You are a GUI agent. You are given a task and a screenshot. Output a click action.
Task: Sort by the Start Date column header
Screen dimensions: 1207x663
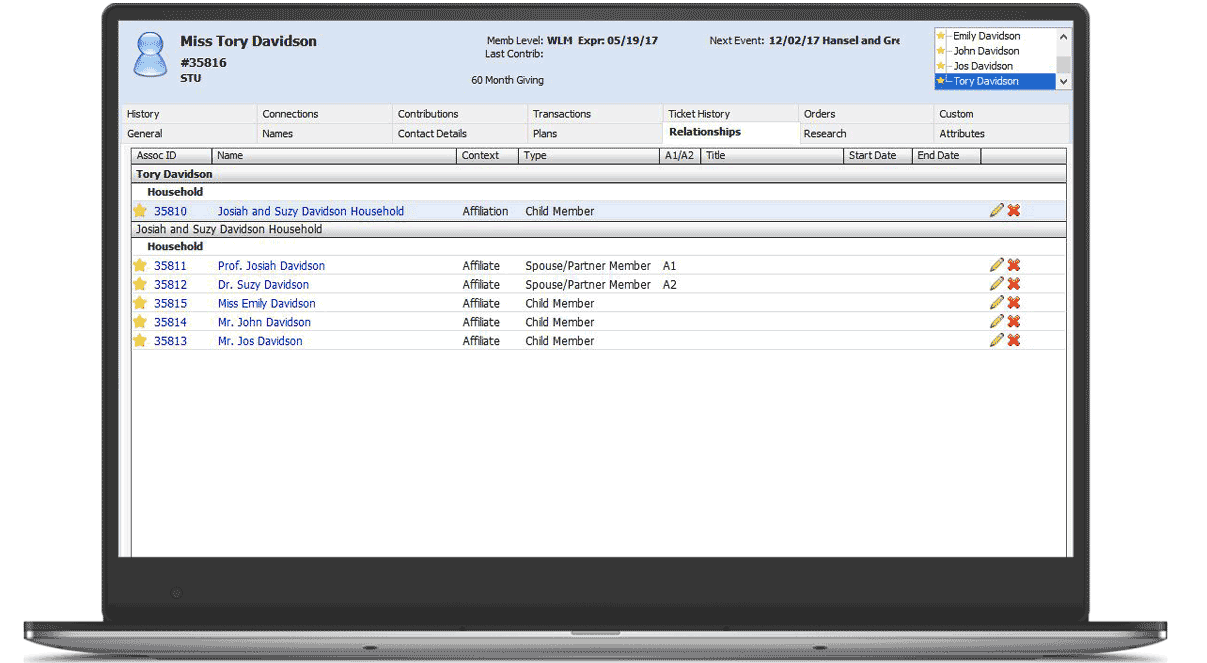pyautogui.click(x=872, y=156)
